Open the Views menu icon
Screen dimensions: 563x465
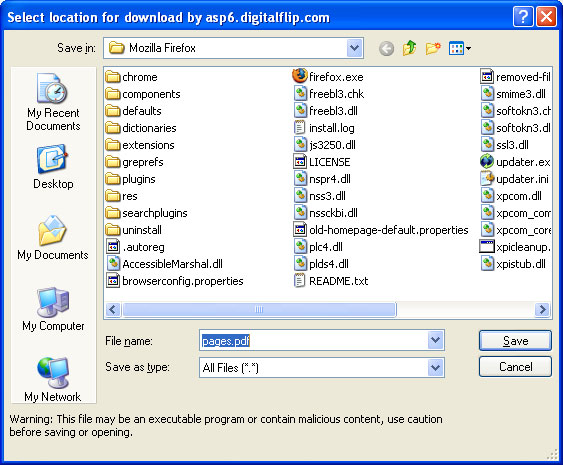460,48
